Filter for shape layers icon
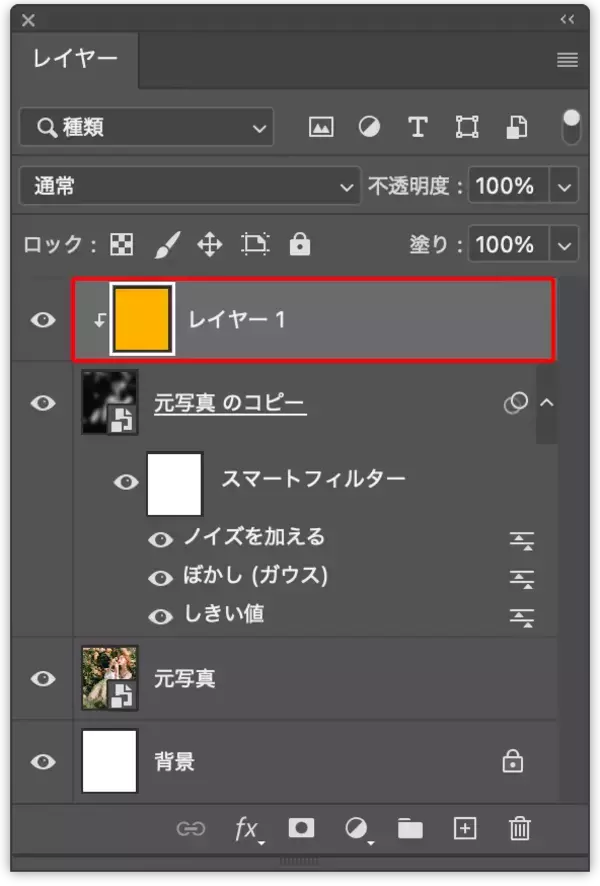 tap(467, 127)
